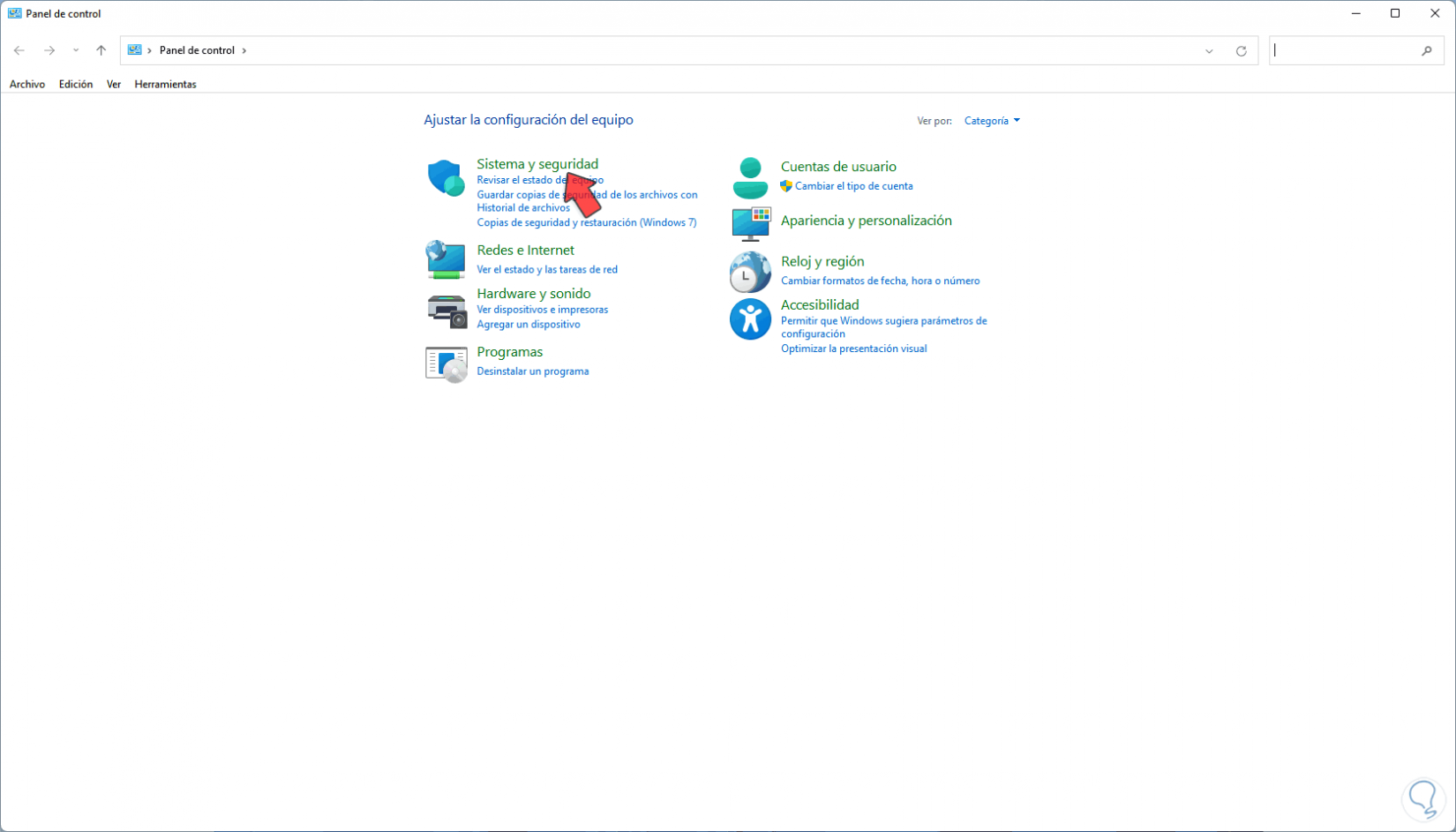
Task: Click Desinstalar un programa
Action: [533, 371]
